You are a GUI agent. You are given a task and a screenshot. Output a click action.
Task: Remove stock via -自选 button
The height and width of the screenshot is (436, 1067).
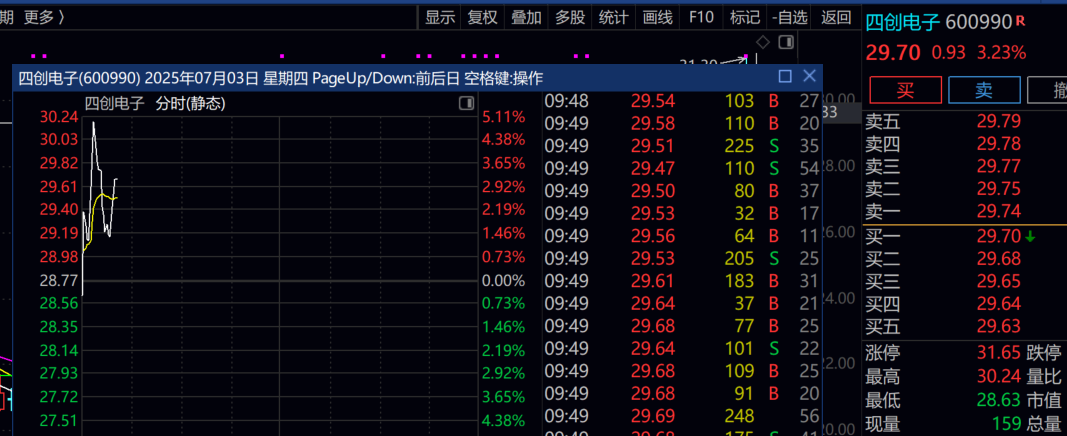coord(790,18)
